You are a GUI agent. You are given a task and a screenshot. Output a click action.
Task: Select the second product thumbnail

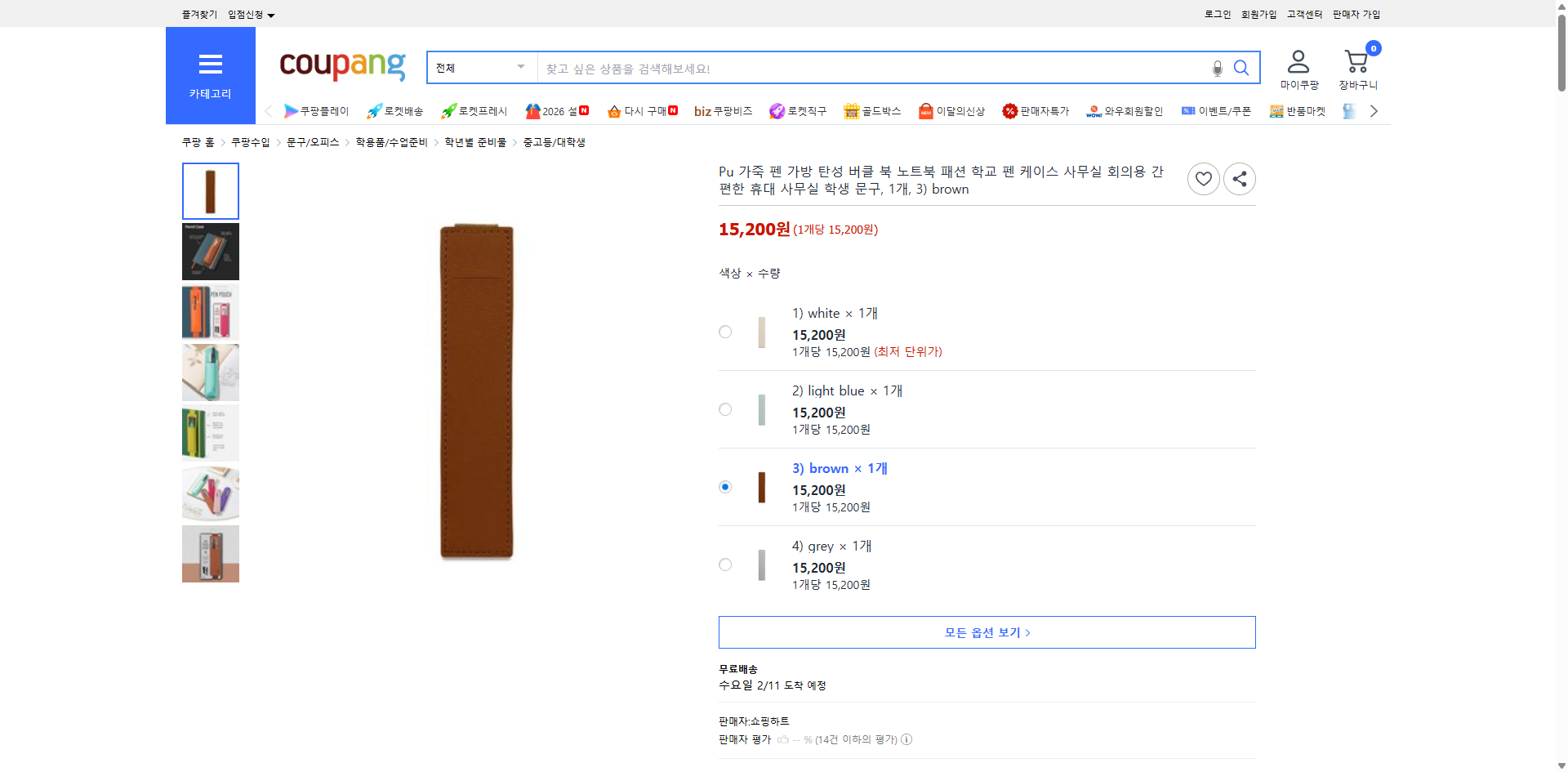(x=210, y=252)
